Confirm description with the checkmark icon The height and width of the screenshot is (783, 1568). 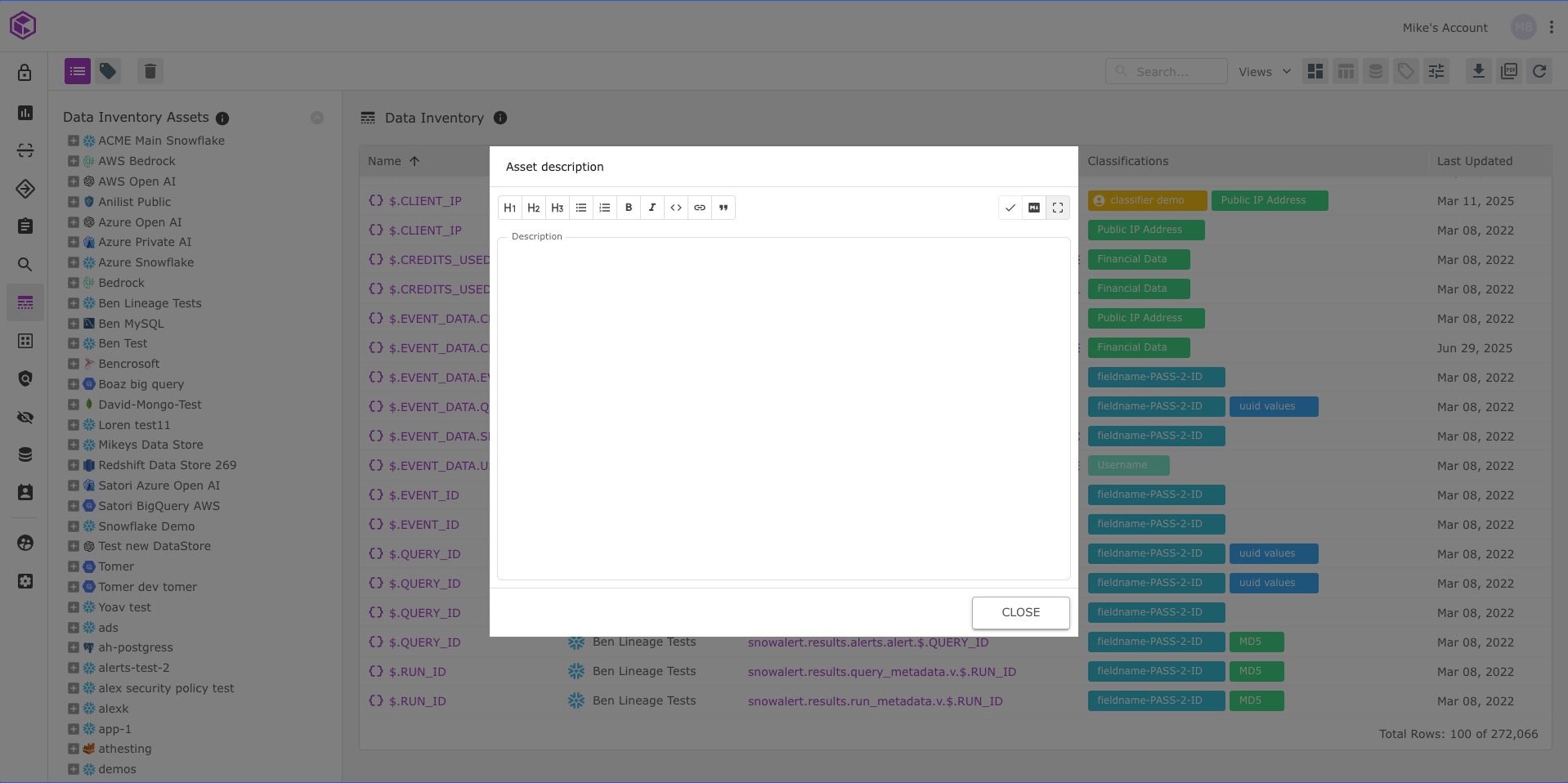coord(1010,208)
